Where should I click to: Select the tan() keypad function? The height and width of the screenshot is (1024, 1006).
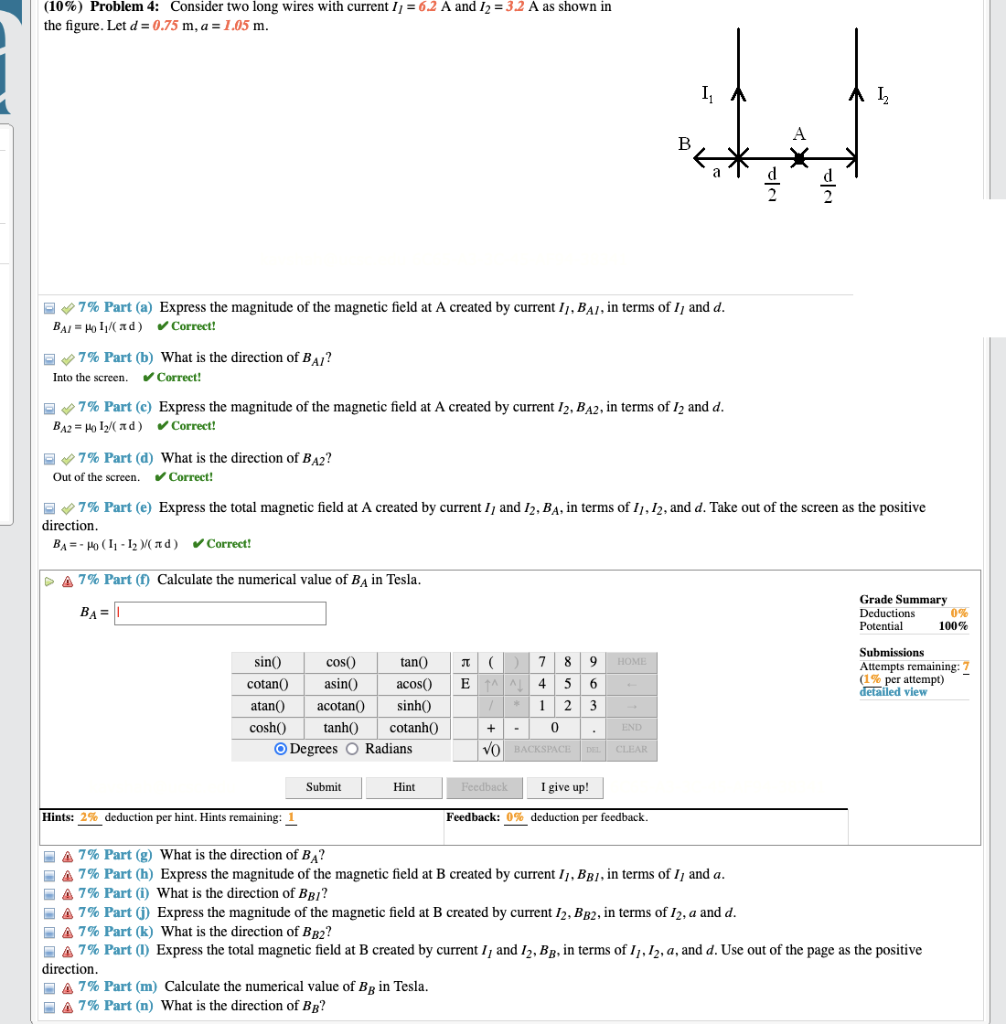click(415, 662)
